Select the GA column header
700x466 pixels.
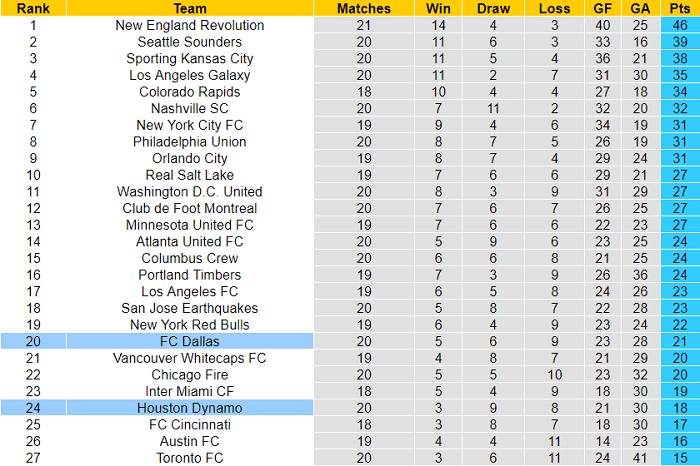pos(640,8)
